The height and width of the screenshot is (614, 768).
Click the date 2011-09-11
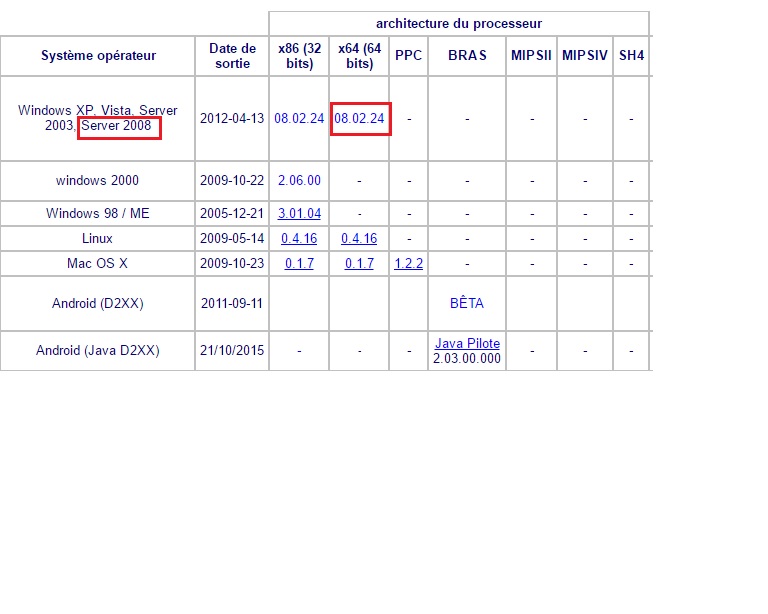point(232,304)
